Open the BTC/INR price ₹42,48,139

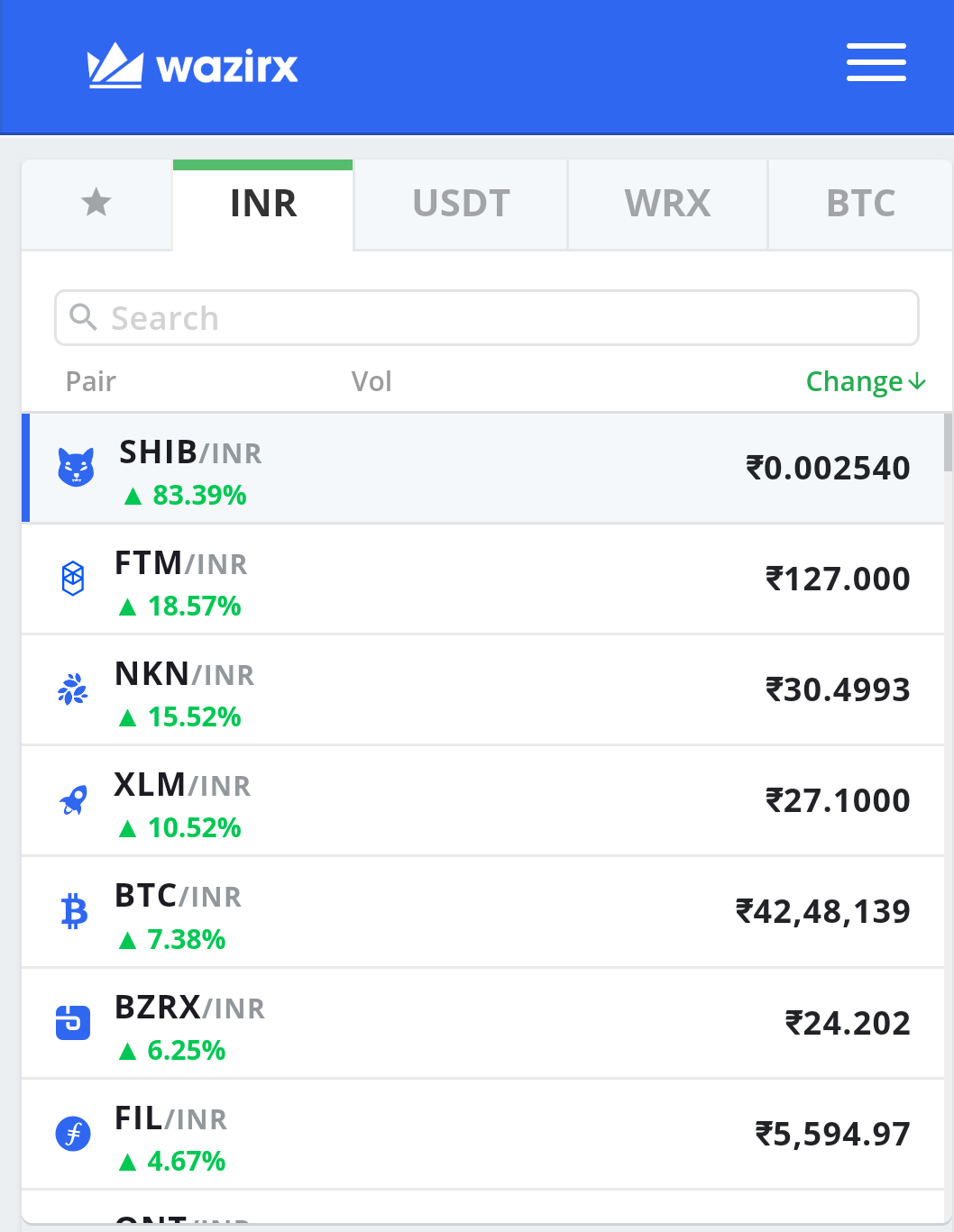[x=822, y=911]
